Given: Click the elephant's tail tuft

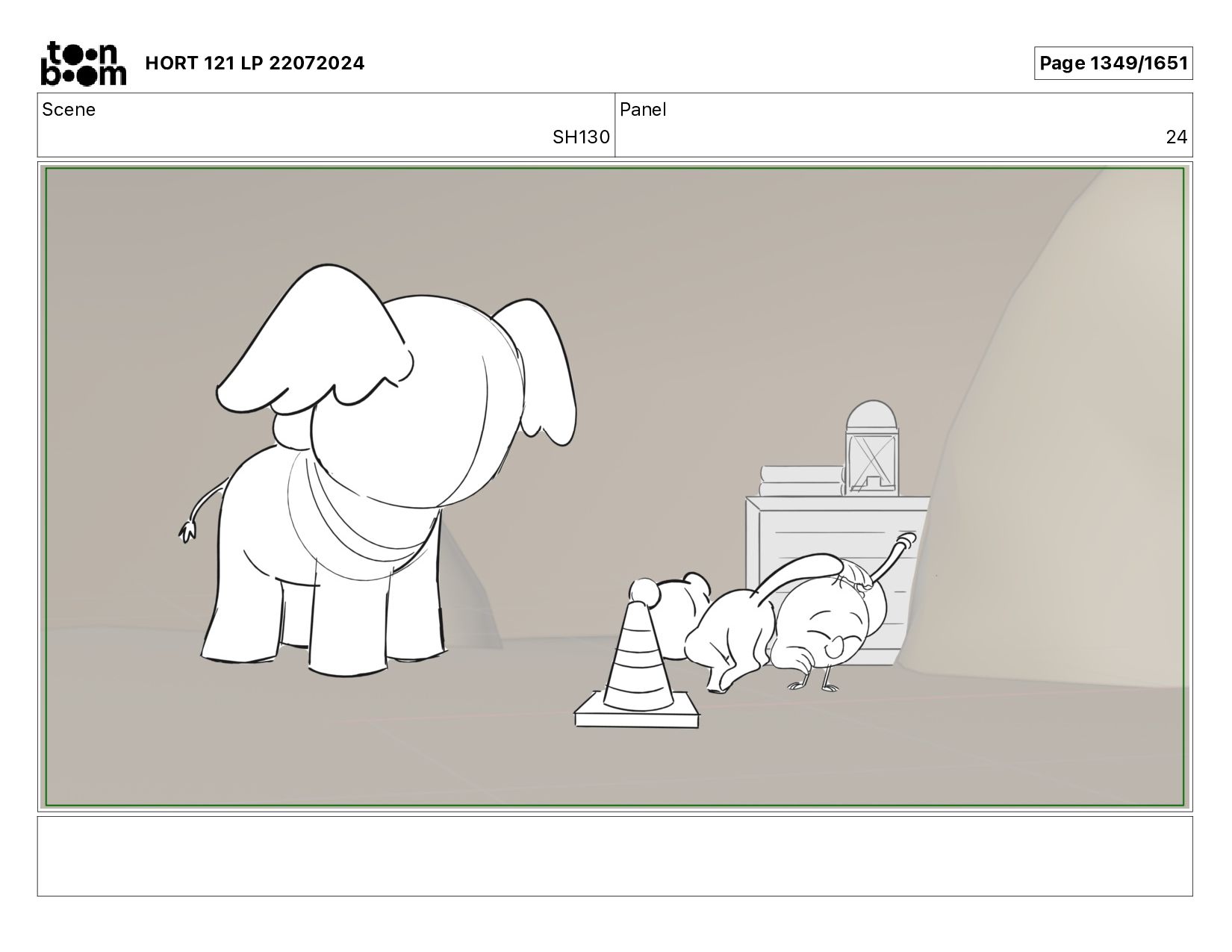Looking at the screenshot, I should pos(187,531).
